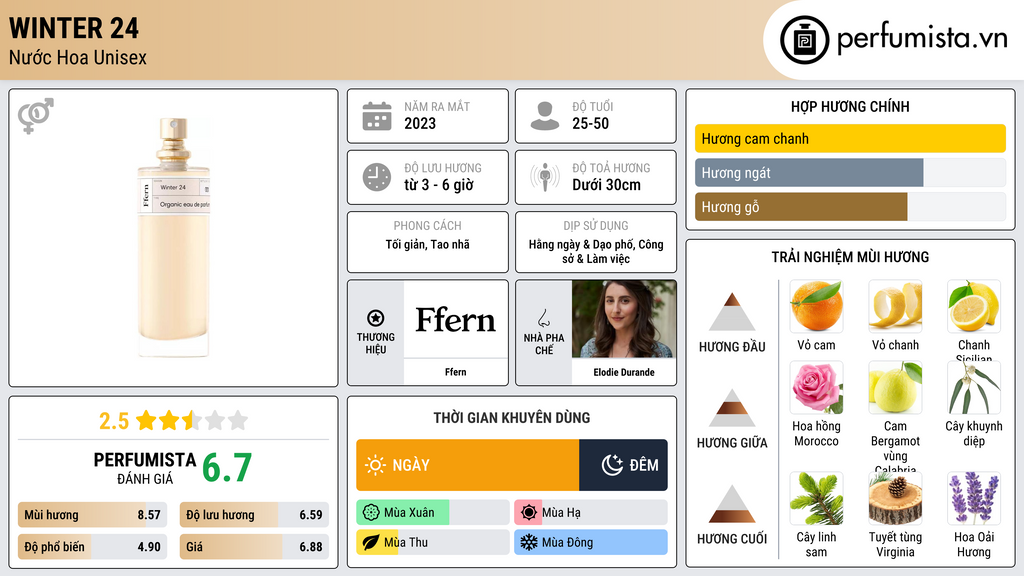Viewport: 1024px width, 576px height.
Task: Click the Hương ngát accord bar
Action: coord(850,172)
